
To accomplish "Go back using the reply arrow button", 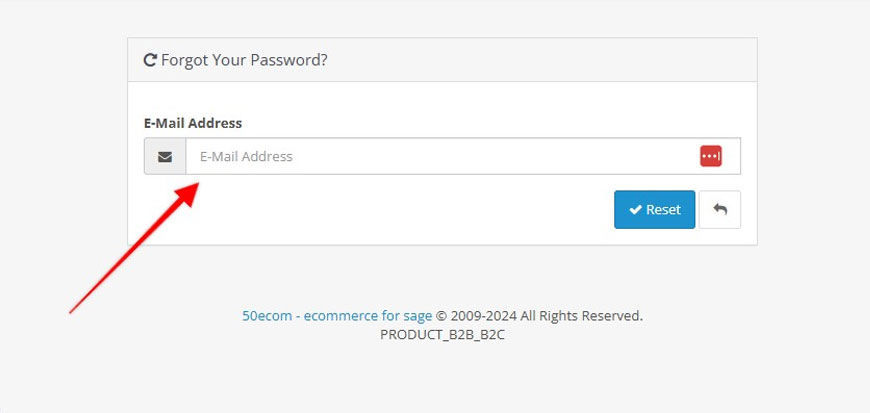I will tap(720, 209).
